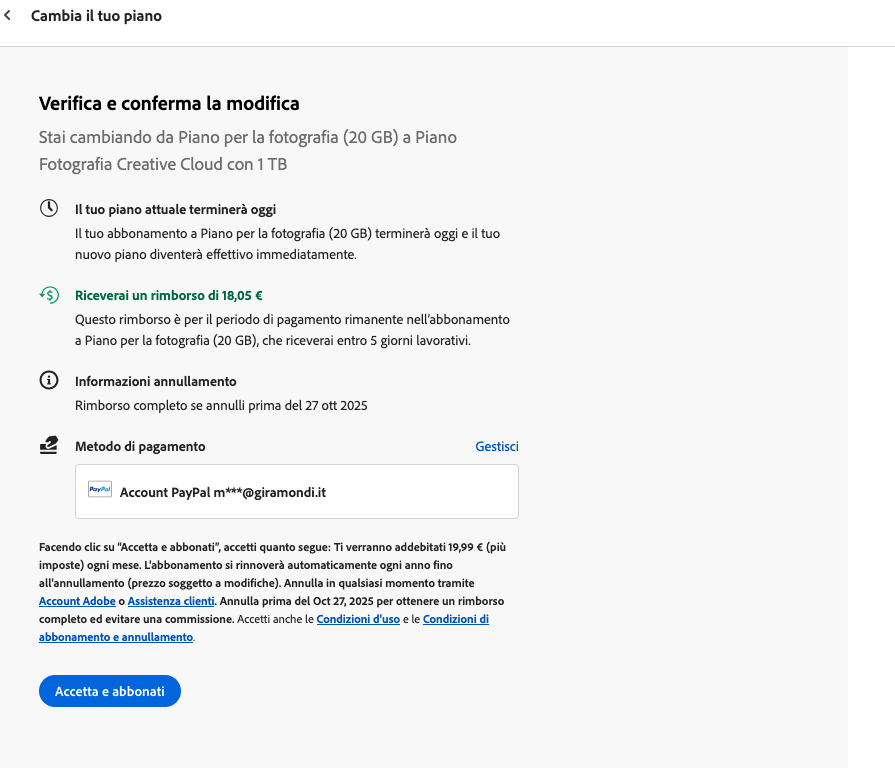Screen dimensions: 895x768
Task: Click the clock icon beside current plan notice
Action: (49, 208)
